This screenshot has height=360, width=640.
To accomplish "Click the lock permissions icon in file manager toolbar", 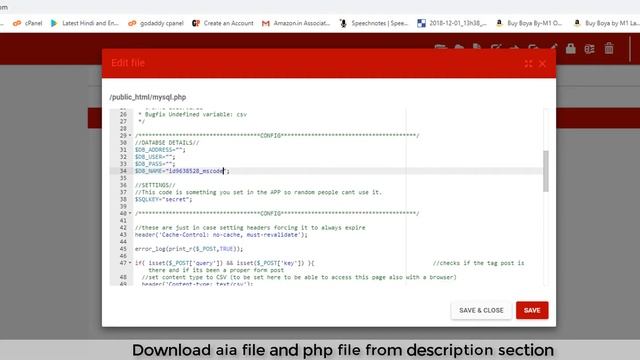I will pyautogui.click(x=571, y=49).
